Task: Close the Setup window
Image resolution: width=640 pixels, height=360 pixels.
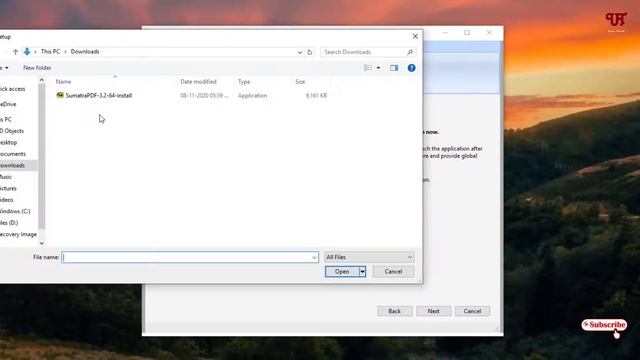Action: click(x=489, y=33)
